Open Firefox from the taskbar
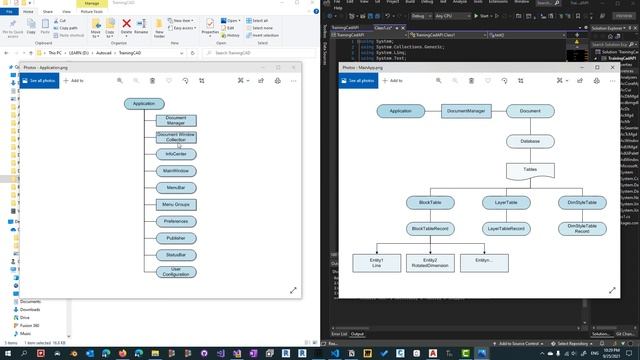The image size is (640, 360). pos(122,353)
